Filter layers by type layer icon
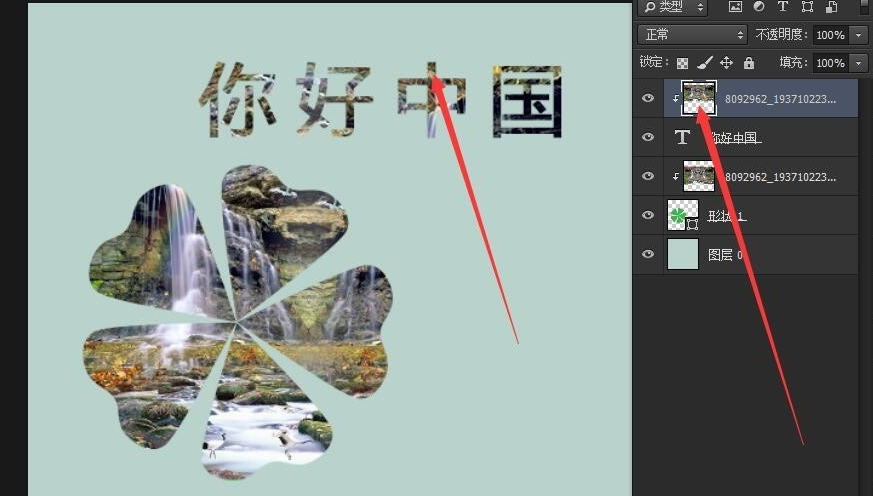 point(783,6)
